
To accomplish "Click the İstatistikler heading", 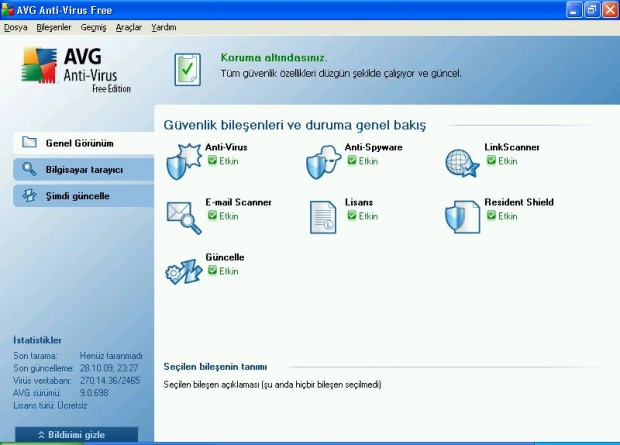I will (x=38, y=340).
